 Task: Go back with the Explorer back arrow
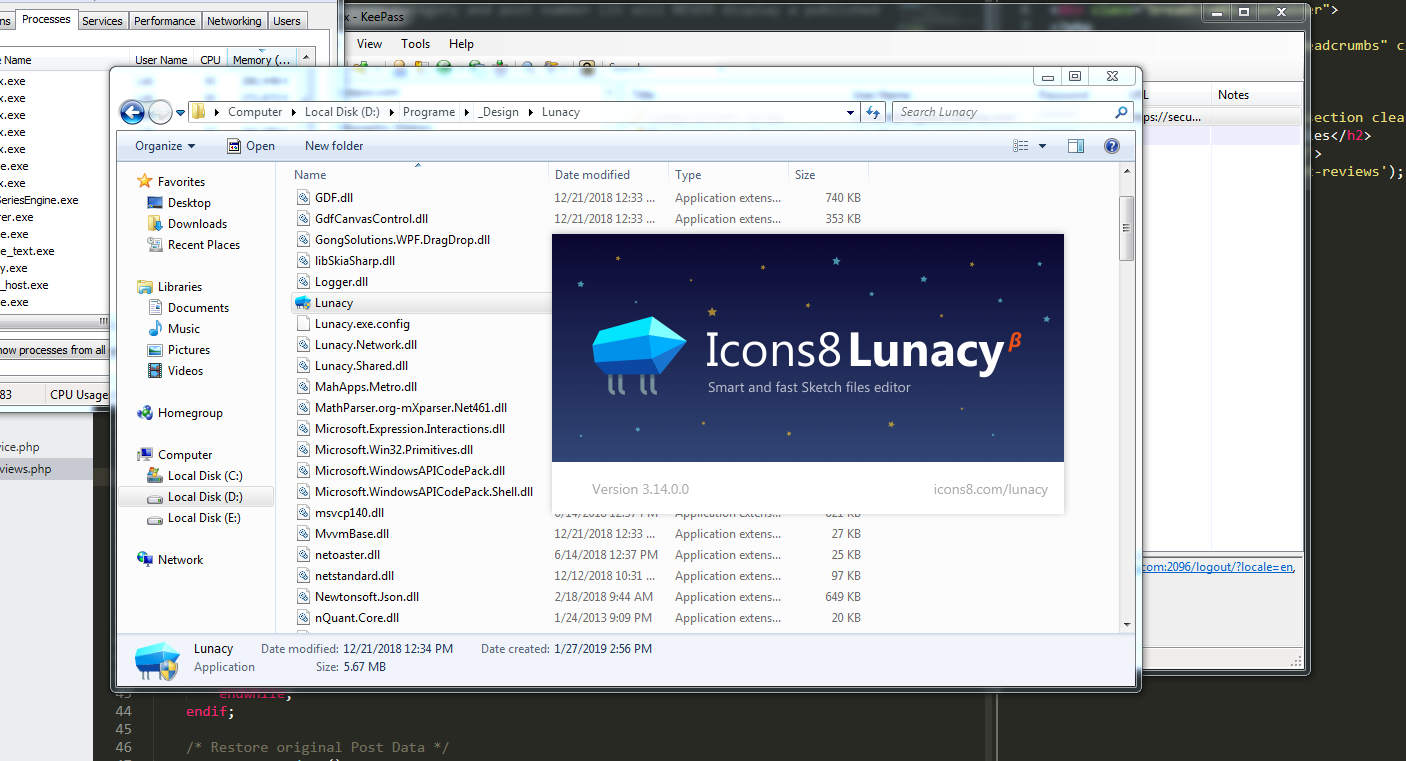tap(132, 112)
